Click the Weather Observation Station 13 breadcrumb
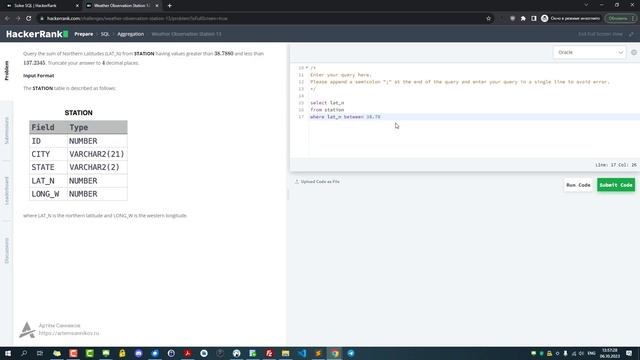 click(x=187, y=34)
